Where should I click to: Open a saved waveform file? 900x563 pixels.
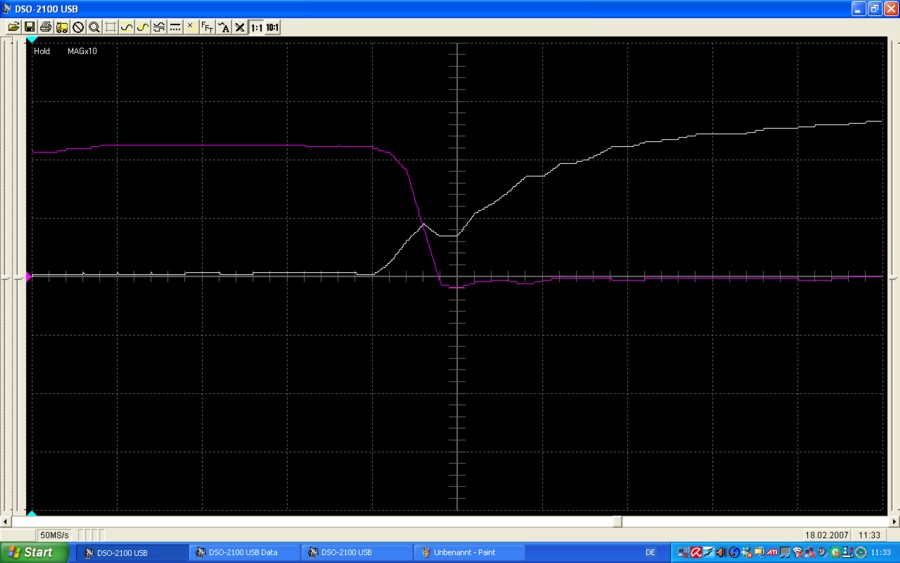14,27
